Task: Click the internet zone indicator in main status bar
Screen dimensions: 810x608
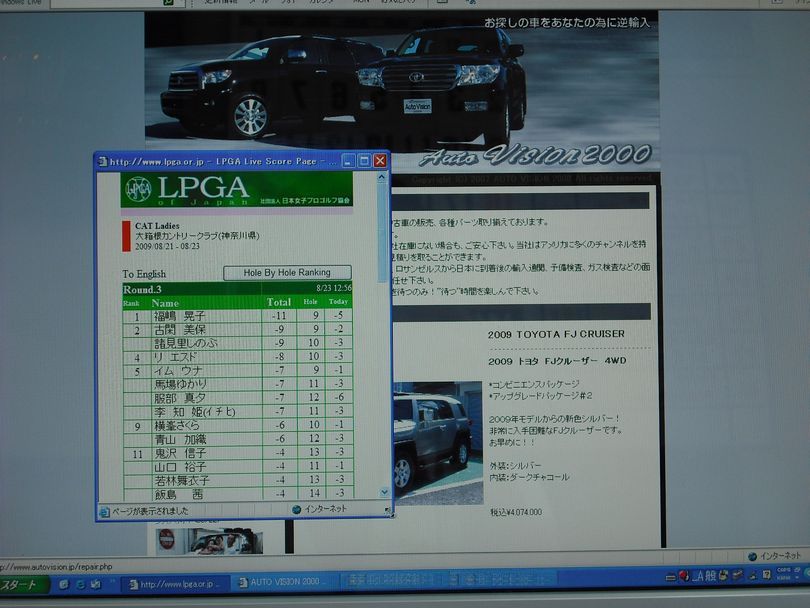Action: pyautogui.click(x=753, y=556)
